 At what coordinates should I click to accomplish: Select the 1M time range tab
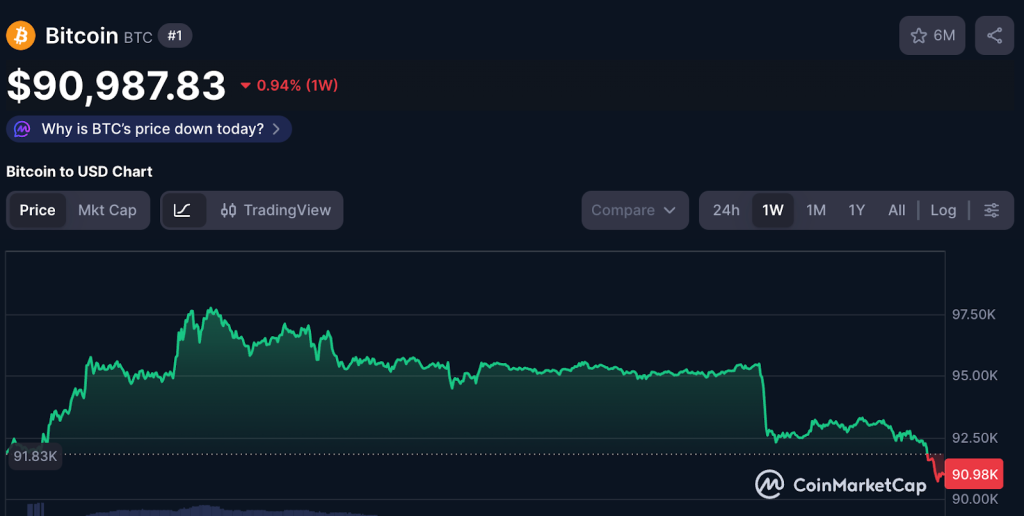(x=816, y=210)
